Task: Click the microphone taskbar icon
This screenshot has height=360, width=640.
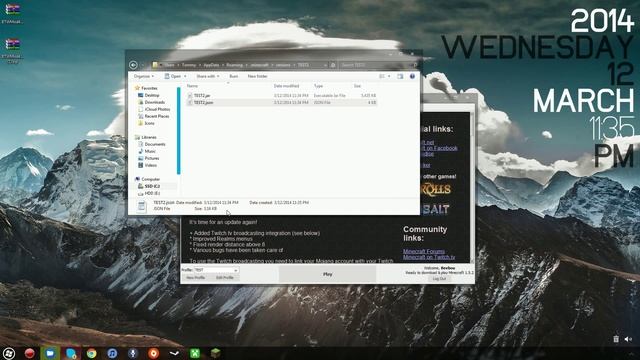Action: [x=133, y=353]
